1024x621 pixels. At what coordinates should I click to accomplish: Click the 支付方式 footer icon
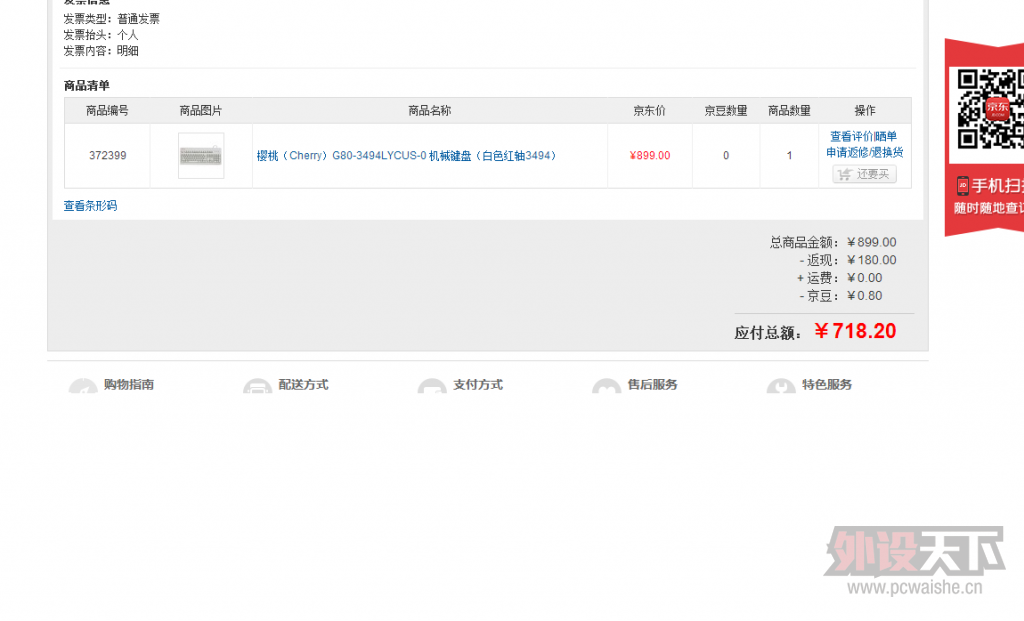tap(432, 386)
